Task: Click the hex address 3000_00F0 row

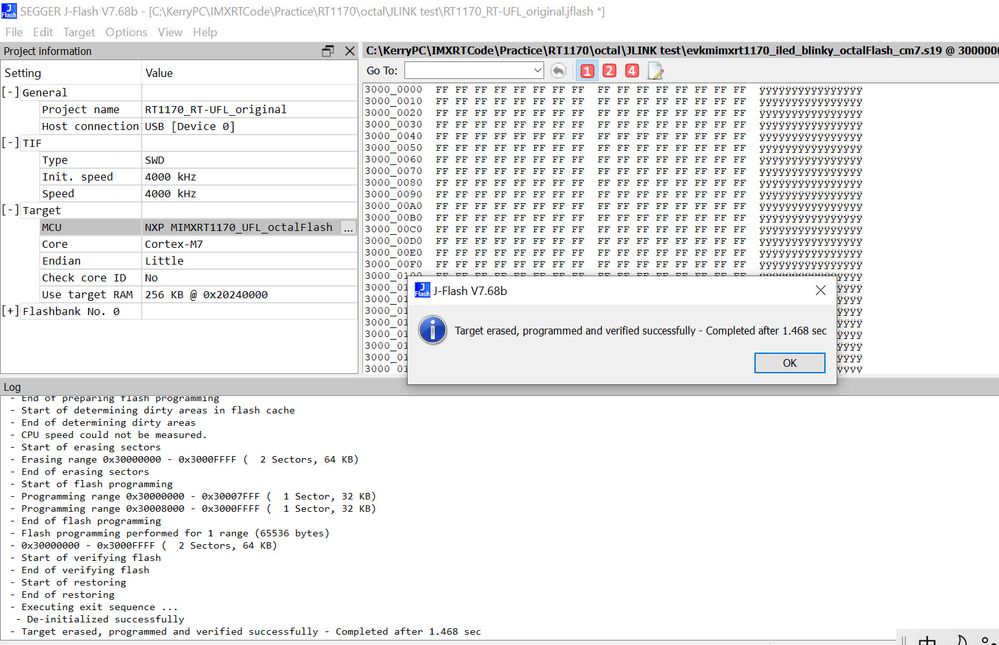Action: [613, 265]
